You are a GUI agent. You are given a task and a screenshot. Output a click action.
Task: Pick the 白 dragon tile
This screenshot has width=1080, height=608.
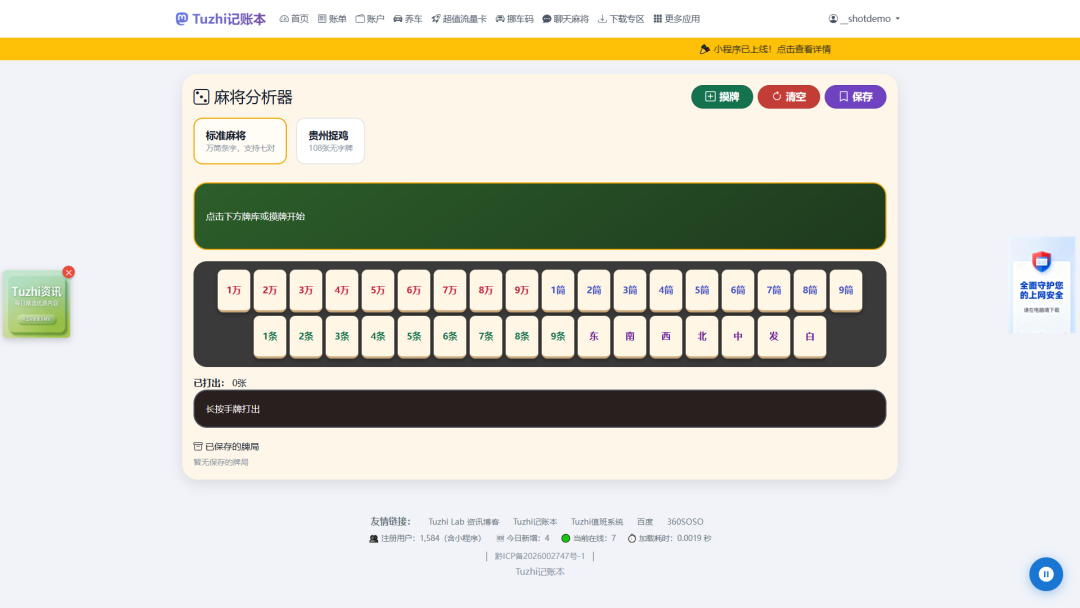tap(810, 337)
